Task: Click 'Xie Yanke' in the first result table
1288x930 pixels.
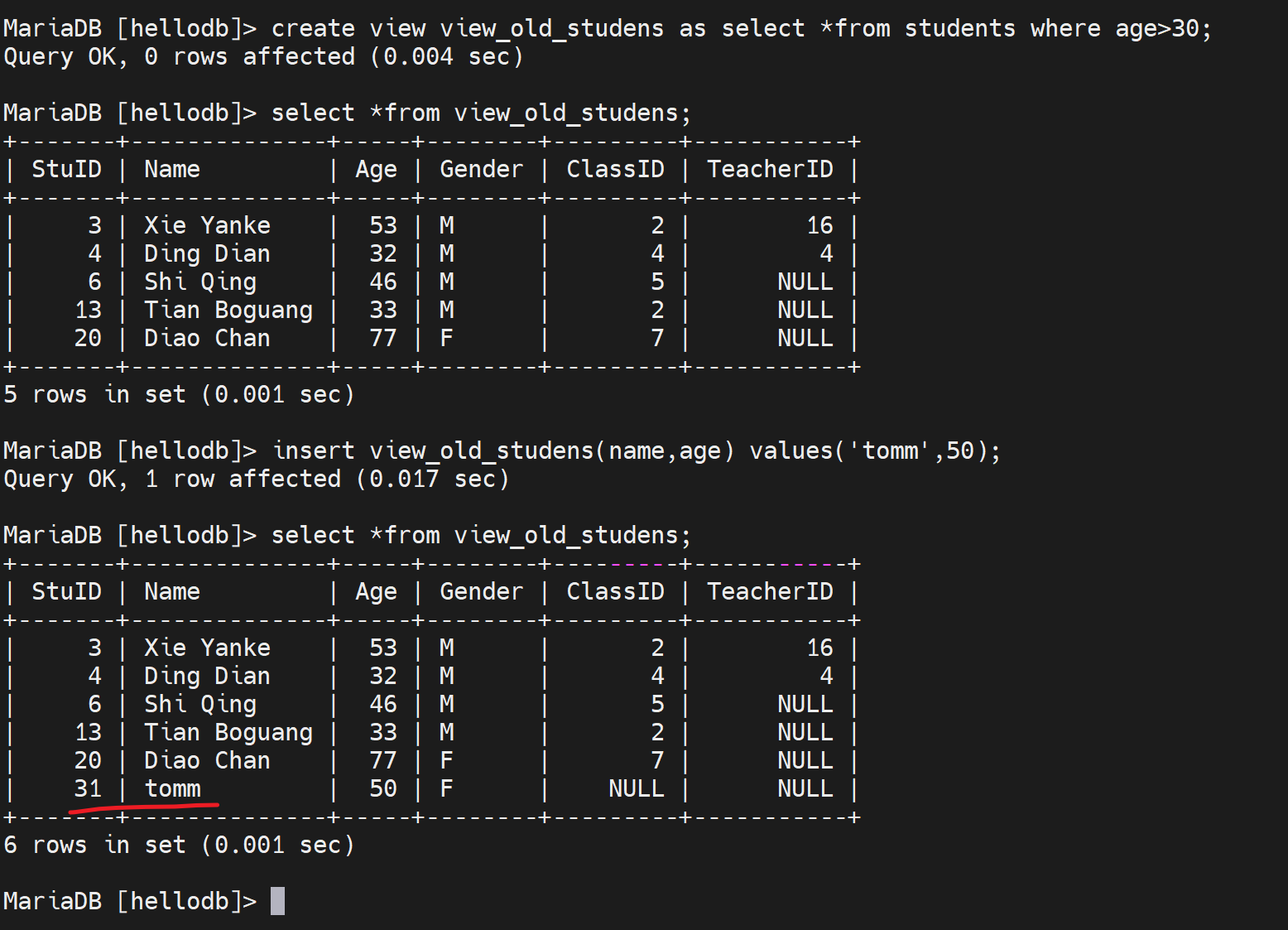Action: (207, 225)
